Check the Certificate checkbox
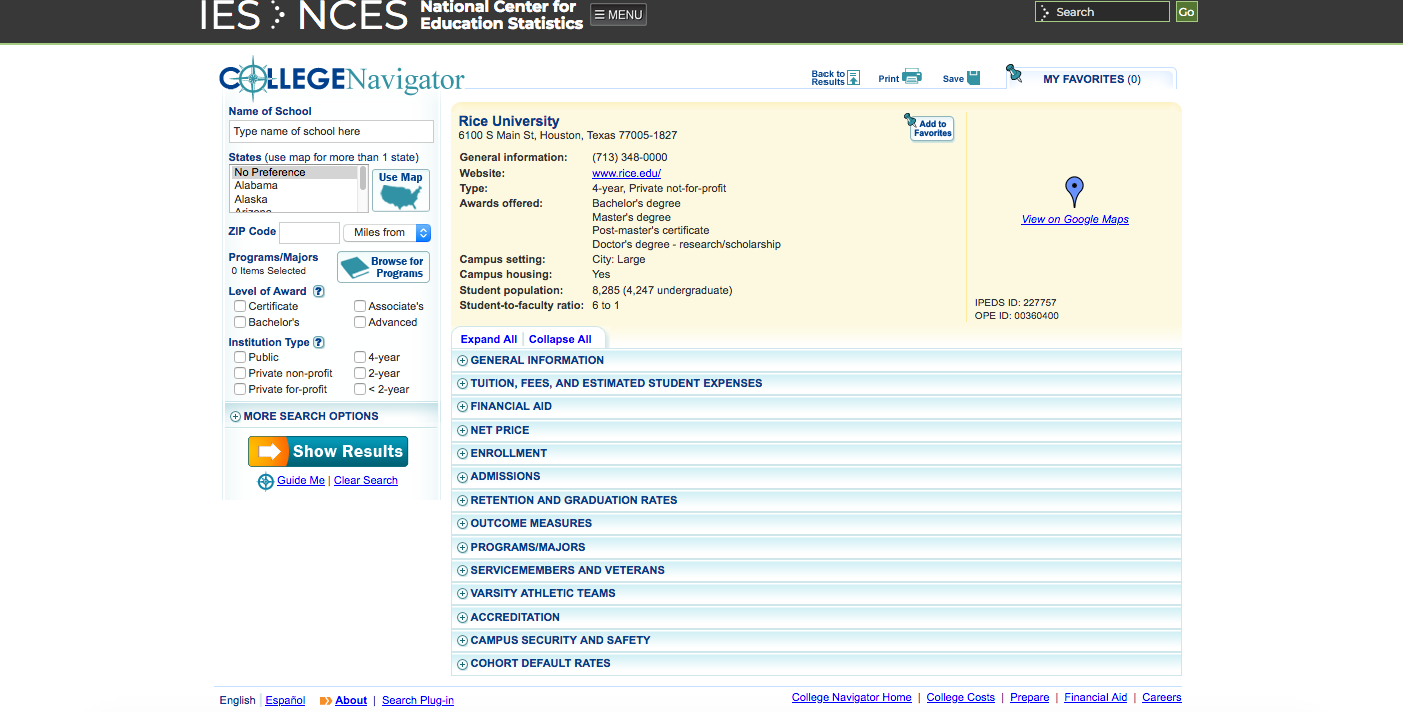The height and width of the screenshot is (712, 1403). (x=240, y=306)
